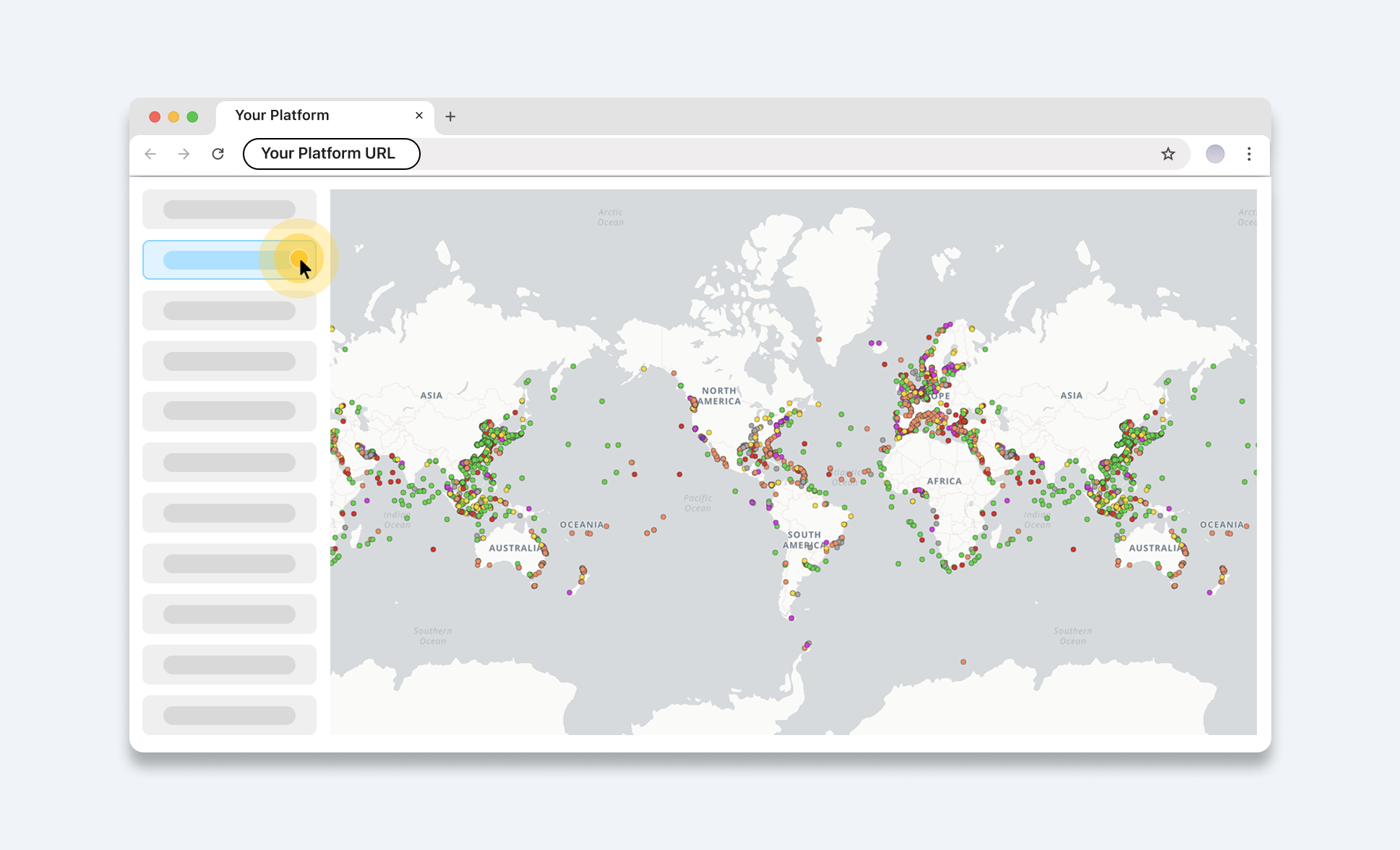Screen dimensions: 1400x850
Task: Click the third sidebar placeholder item
Action: [x=229, y=311]
